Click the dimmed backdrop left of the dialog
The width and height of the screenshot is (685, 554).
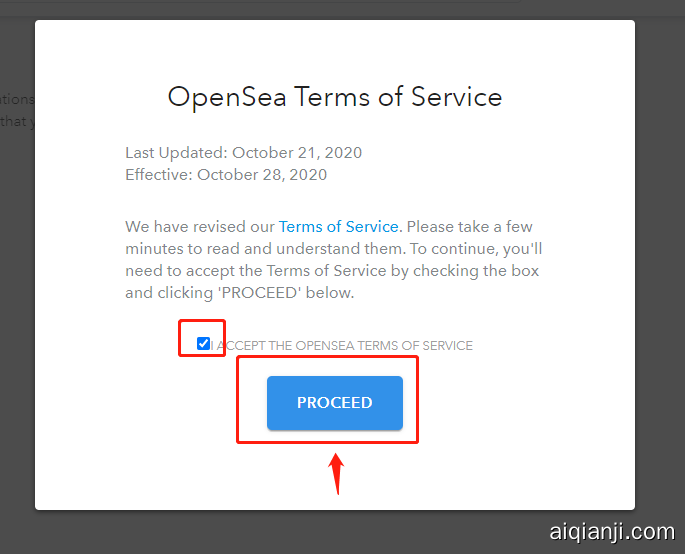pyautogui.click(x=16, y=300)
